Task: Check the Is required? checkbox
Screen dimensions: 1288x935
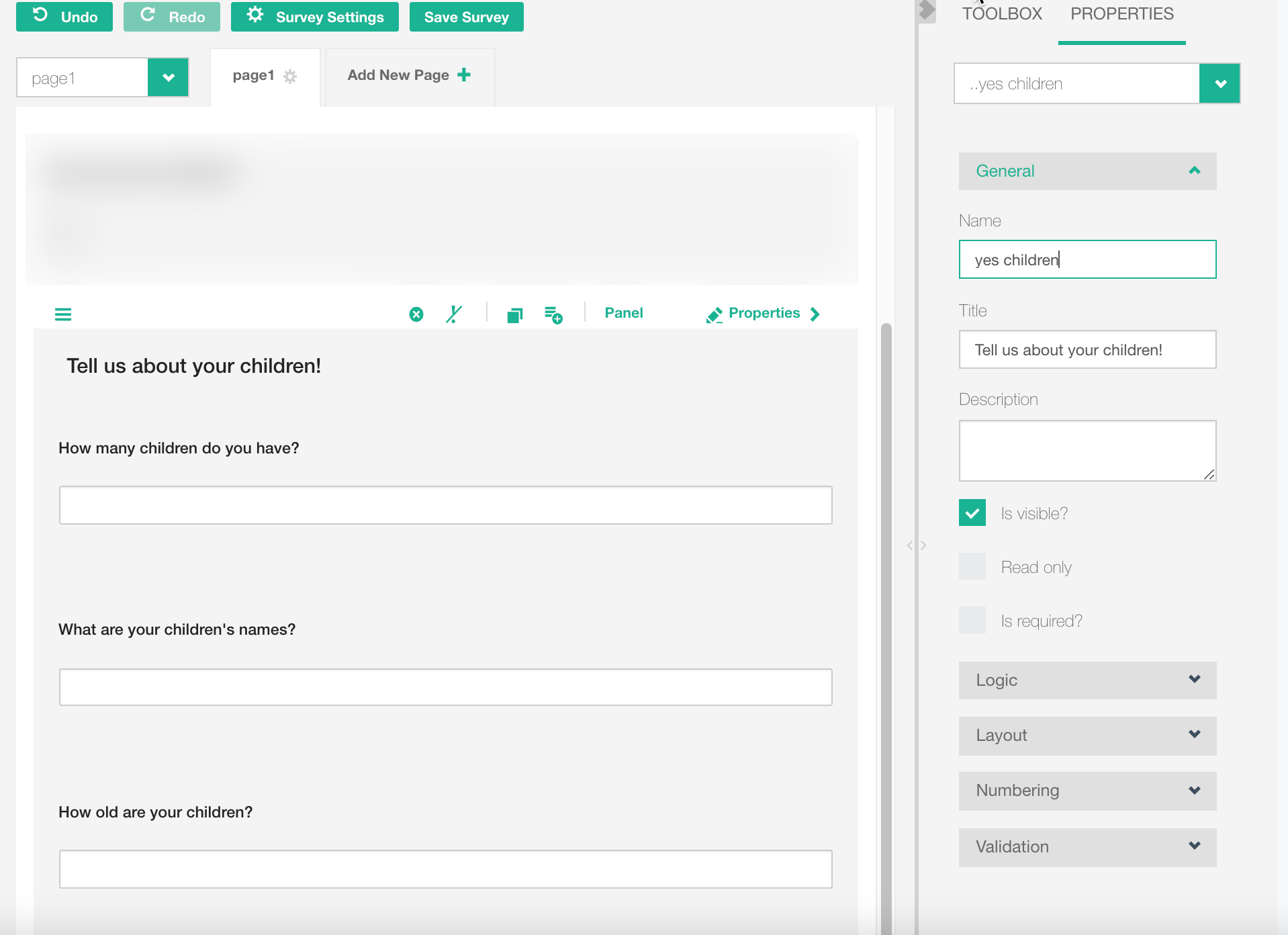Action: 972,621
